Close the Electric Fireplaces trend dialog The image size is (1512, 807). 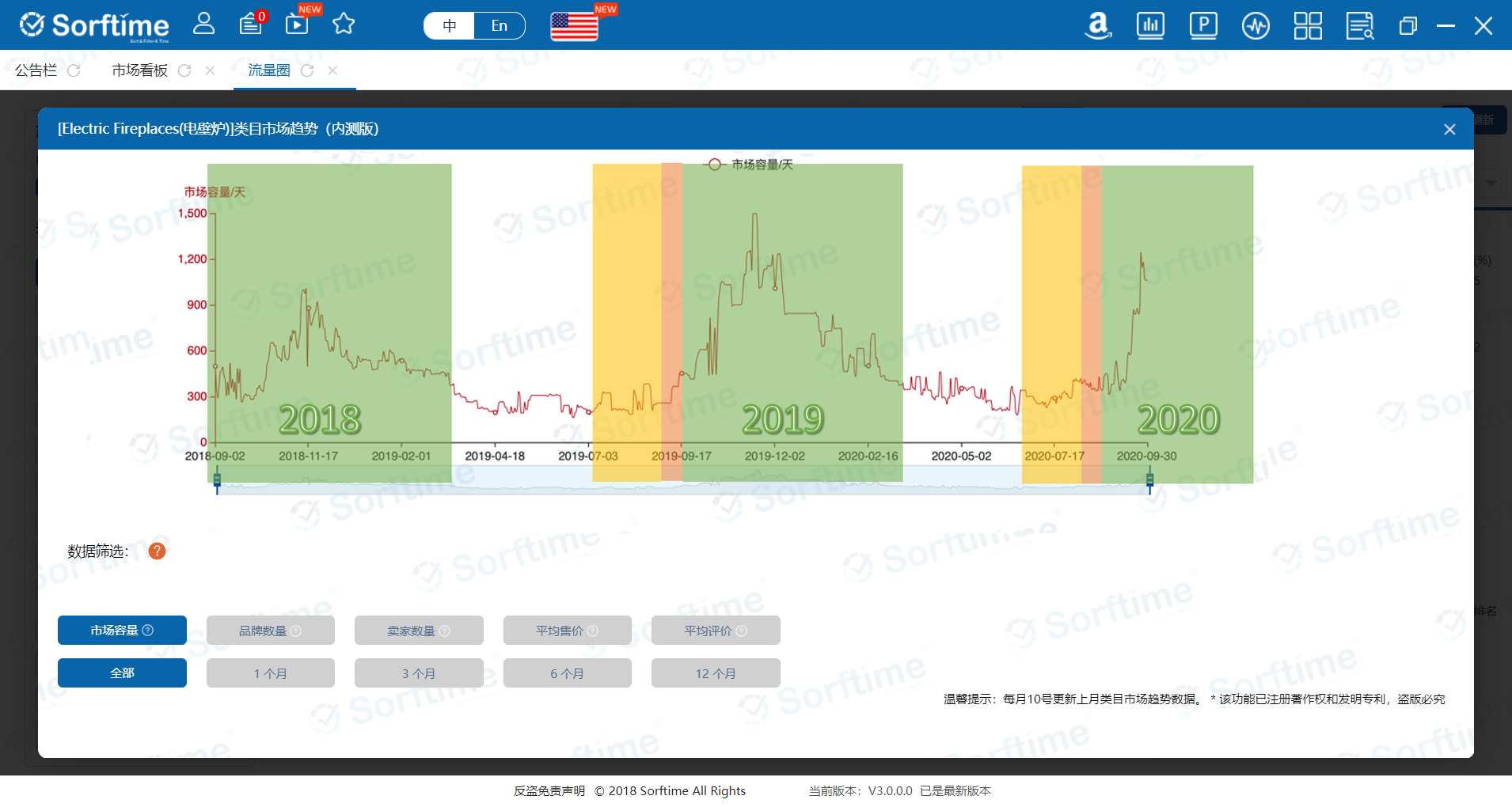(x=1449, y=129)
